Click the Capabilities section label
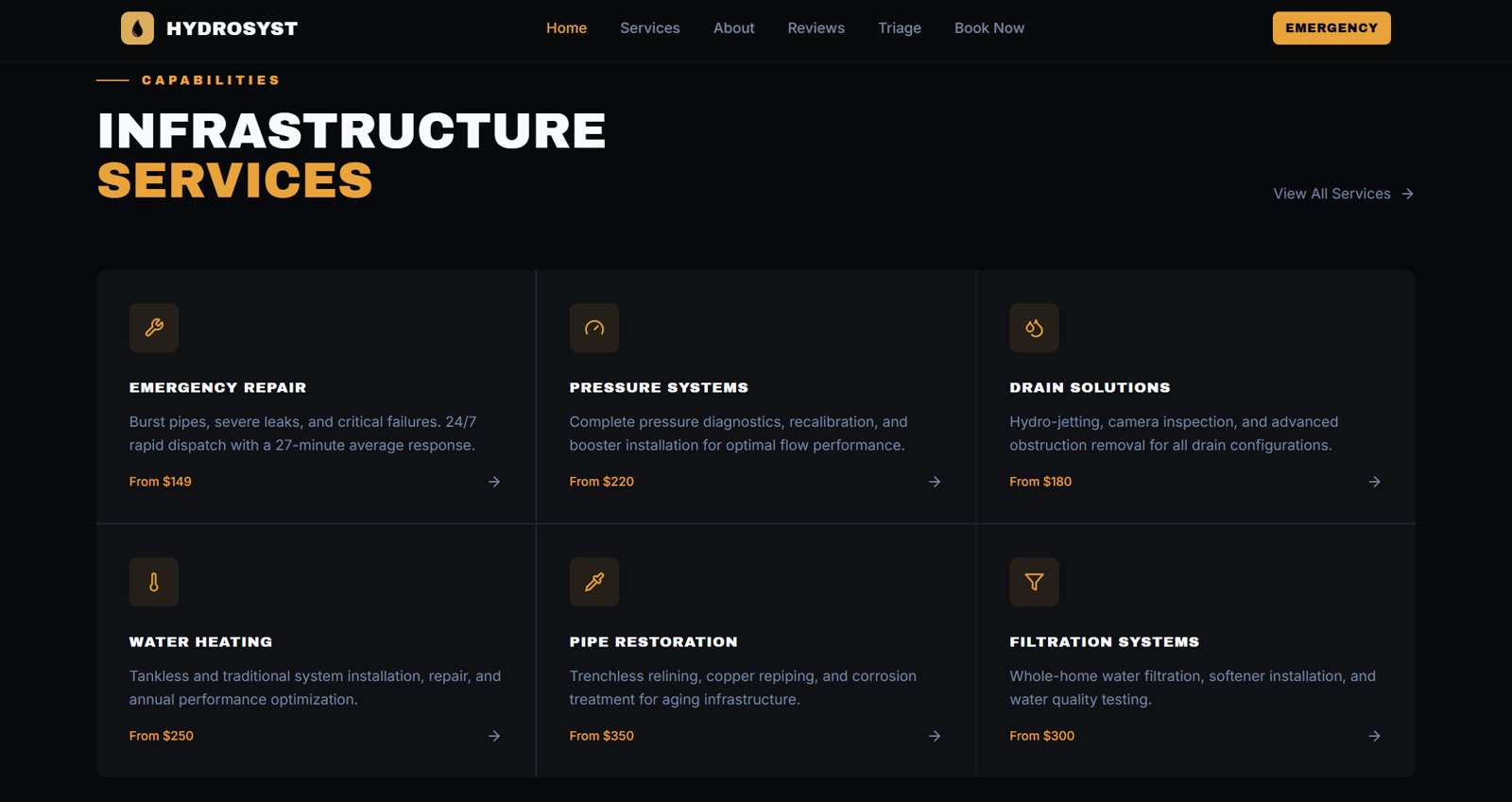Image resolution: width=1512 pixels, height=802 pixels. click(211, 80)
